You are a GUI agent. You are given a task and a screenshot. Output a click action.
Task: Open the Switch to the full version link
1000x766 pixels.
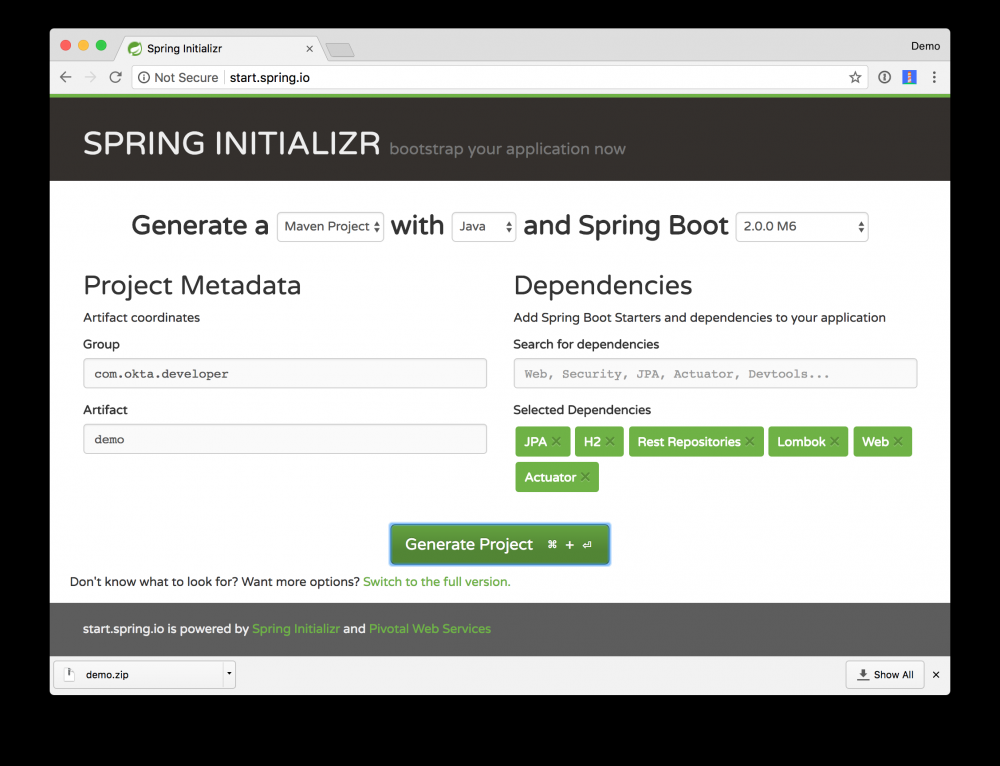(x=437, y=581)
